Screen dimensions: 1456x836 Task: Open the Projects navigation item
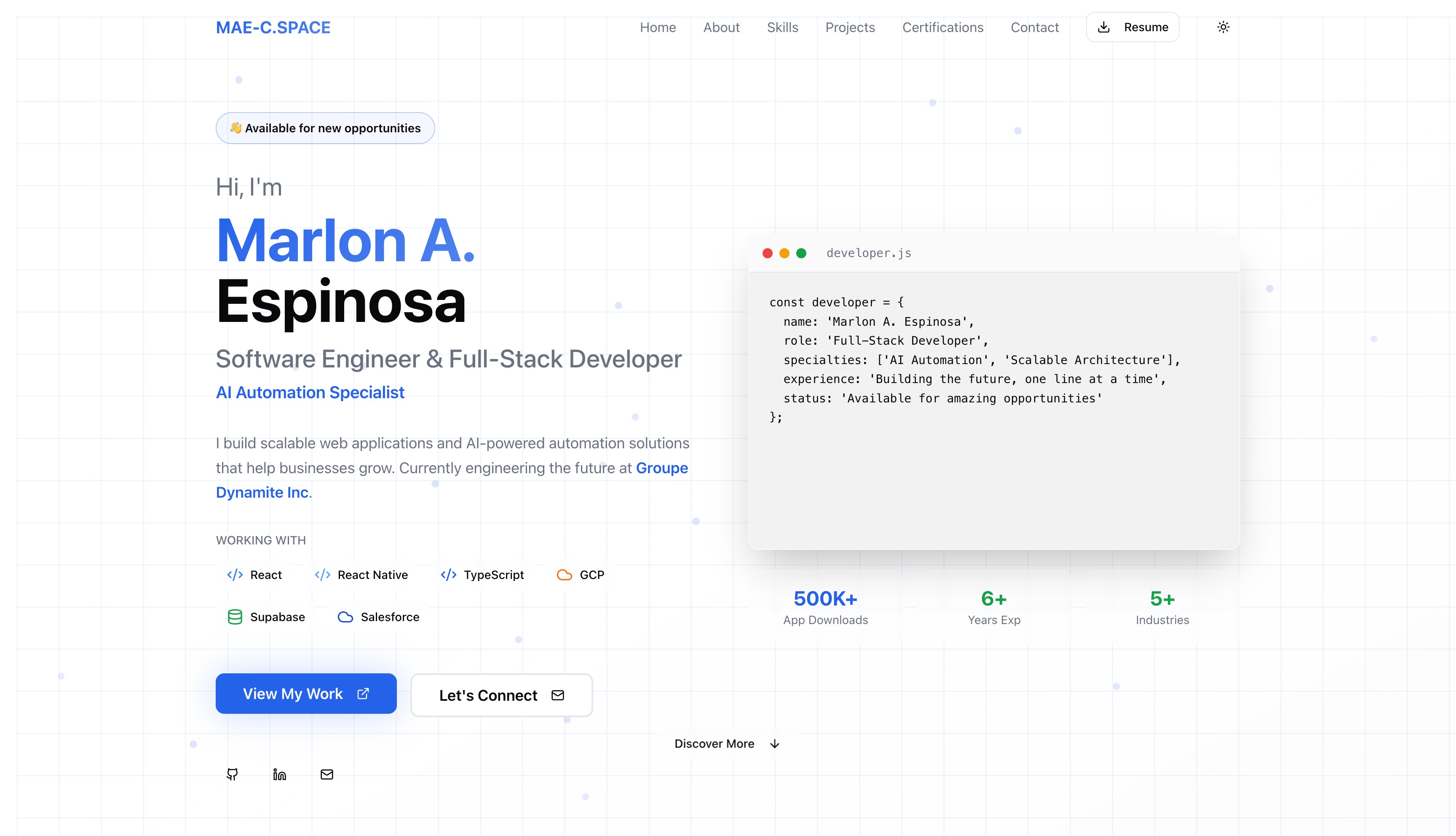pos(850,27)
